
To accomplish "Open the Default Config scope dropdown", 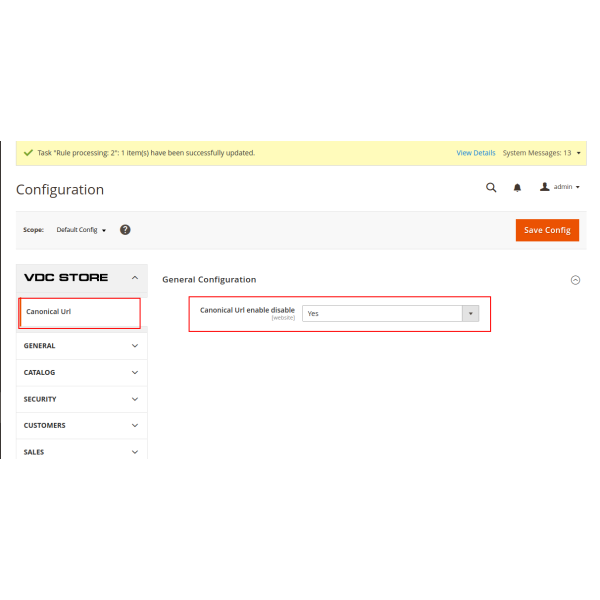I will (x=81, y=230).
